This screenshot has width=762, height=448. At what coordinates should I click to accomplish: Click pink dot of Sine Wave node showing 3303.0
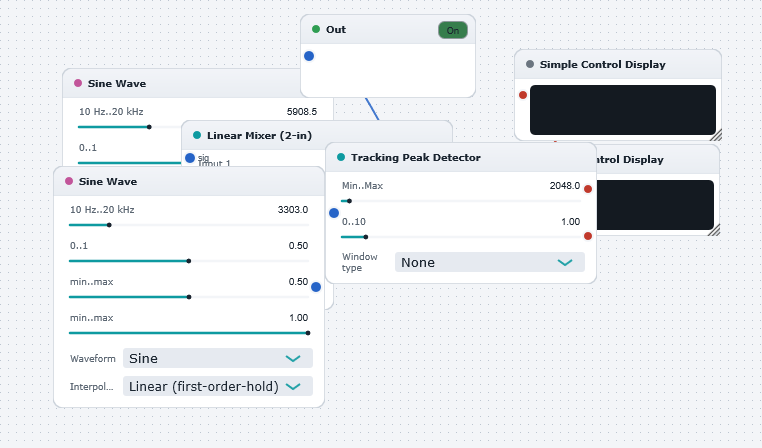coord(69,181)
